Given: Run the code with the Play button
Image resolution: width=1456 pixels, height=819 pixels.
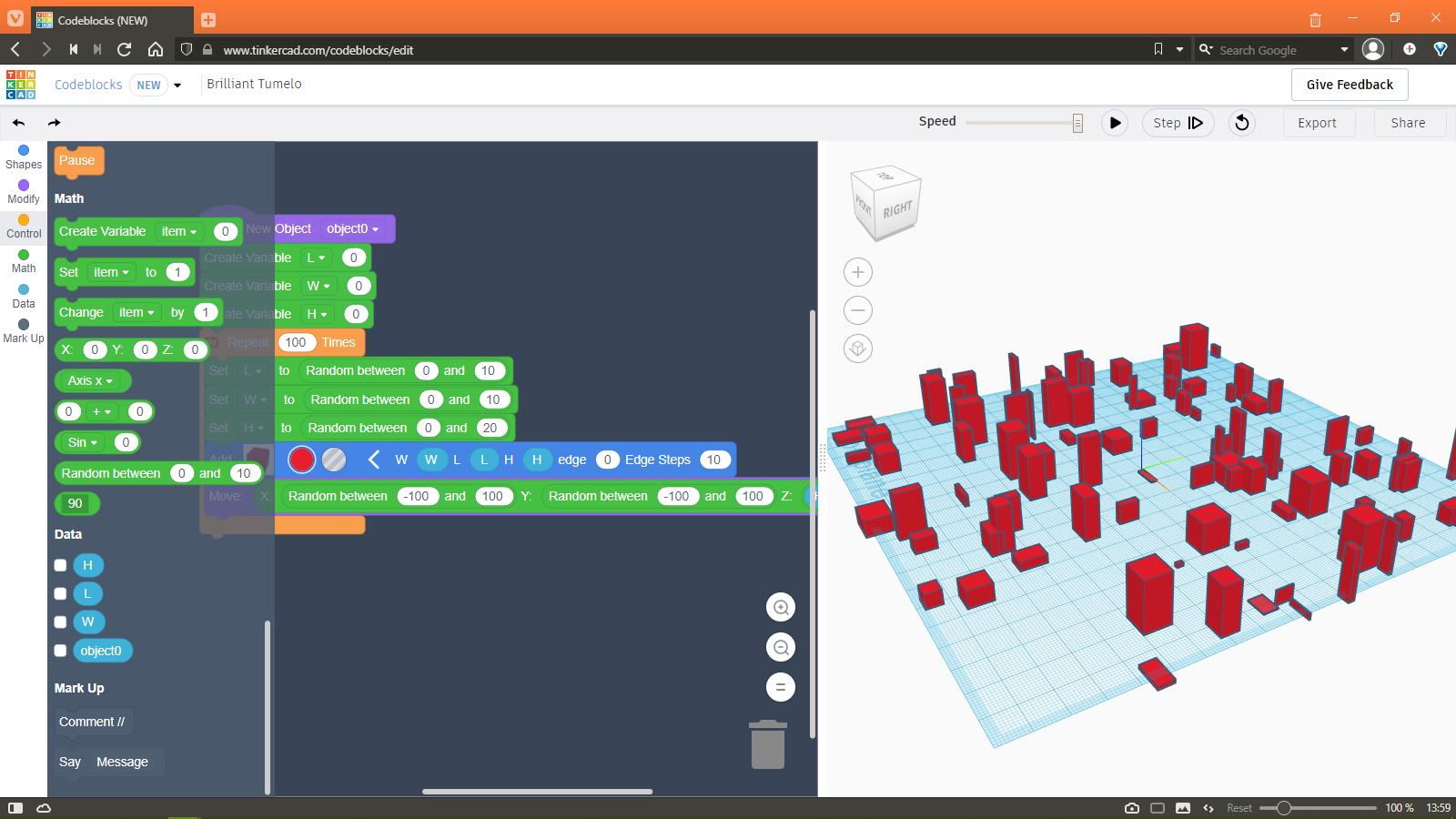Looking at the screenshot, I should [x=1115, y=123].
